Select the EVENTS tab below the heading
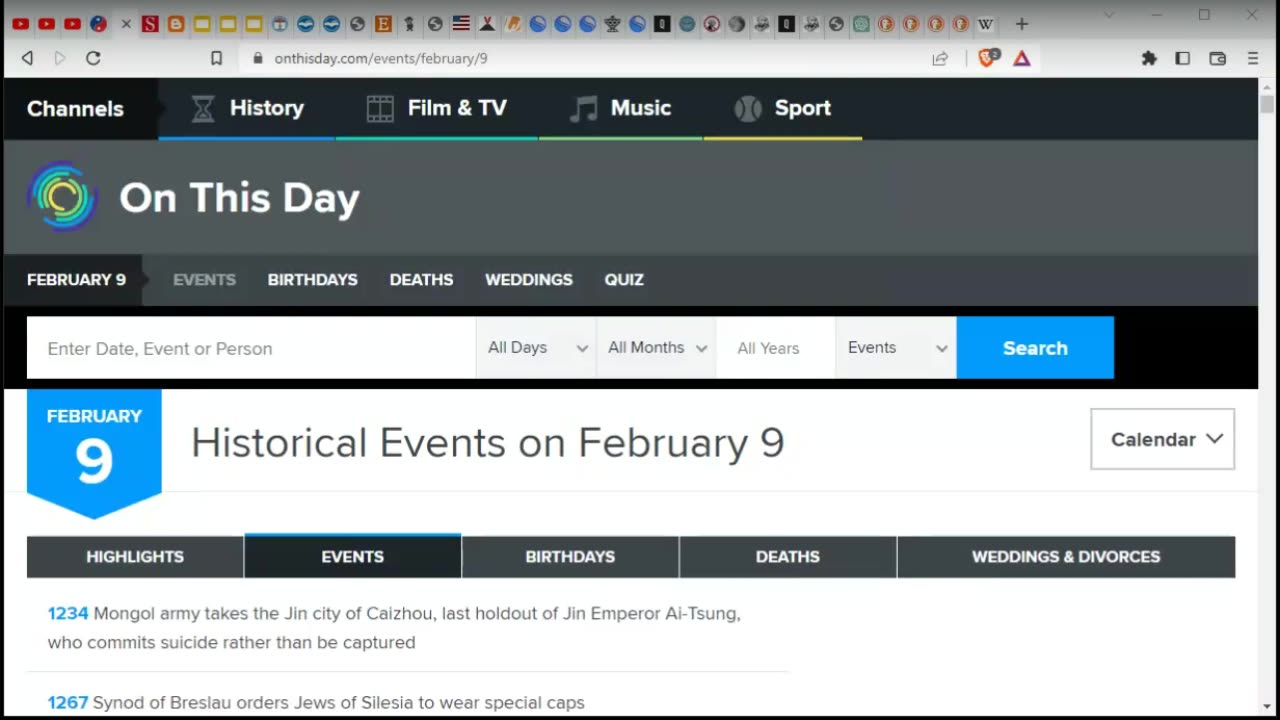The height and width of the screenshot is (720, 1280). (x=352, y=557)
